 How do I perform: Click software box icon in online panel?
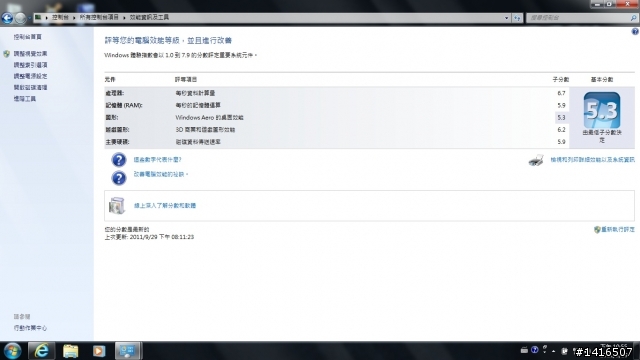(117, 205)
